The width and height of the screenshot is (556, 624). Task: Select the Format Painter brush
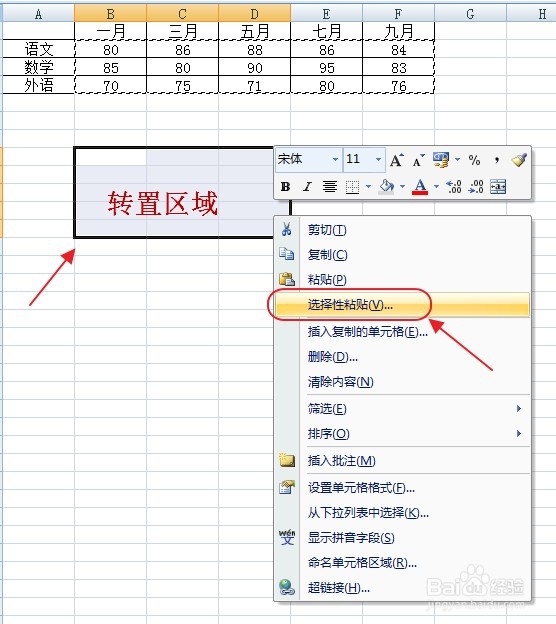[x=519, y=160]
